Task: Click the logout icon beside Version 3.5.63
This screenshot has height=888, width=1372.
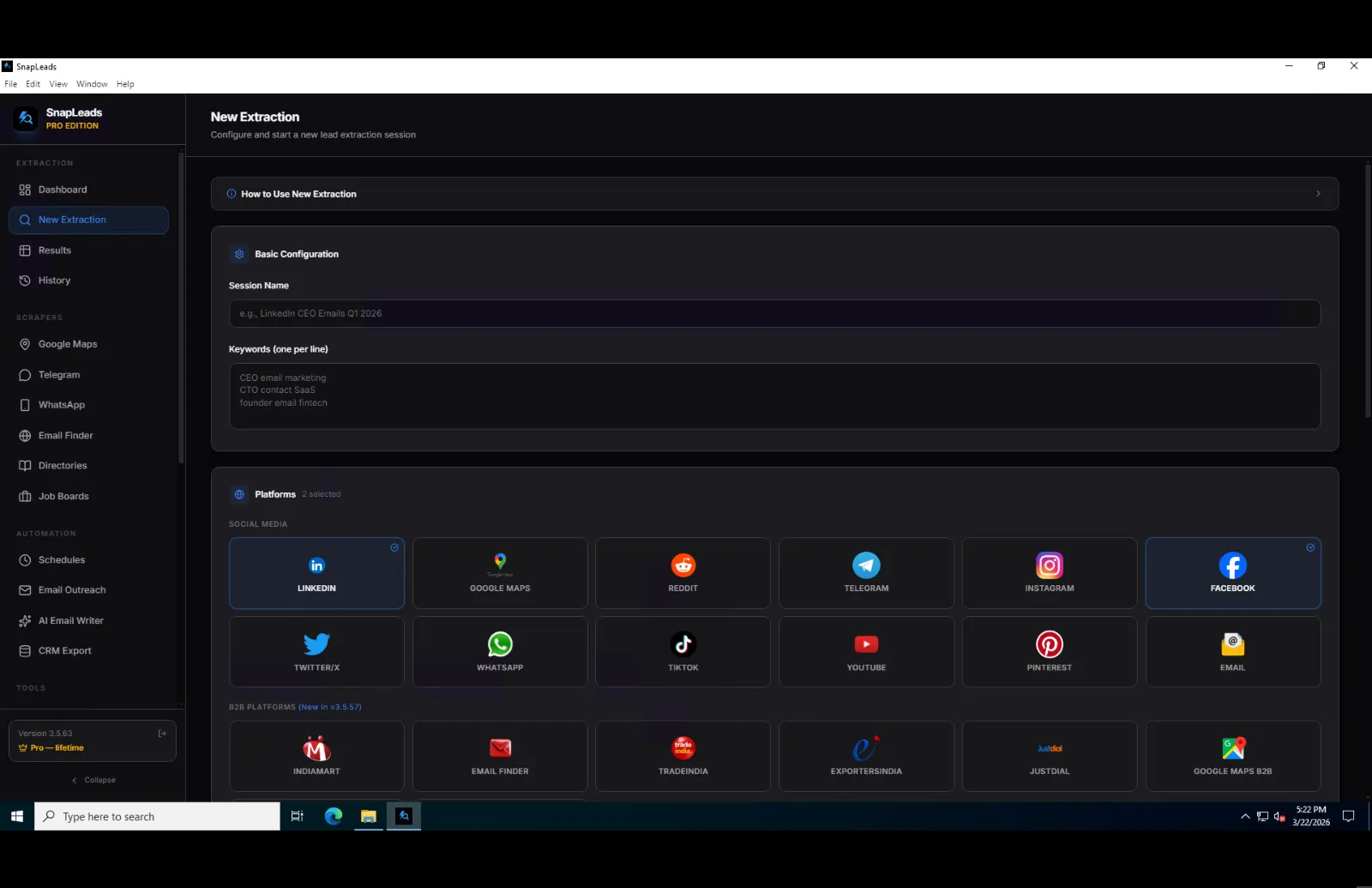Action: click(162, 734)
